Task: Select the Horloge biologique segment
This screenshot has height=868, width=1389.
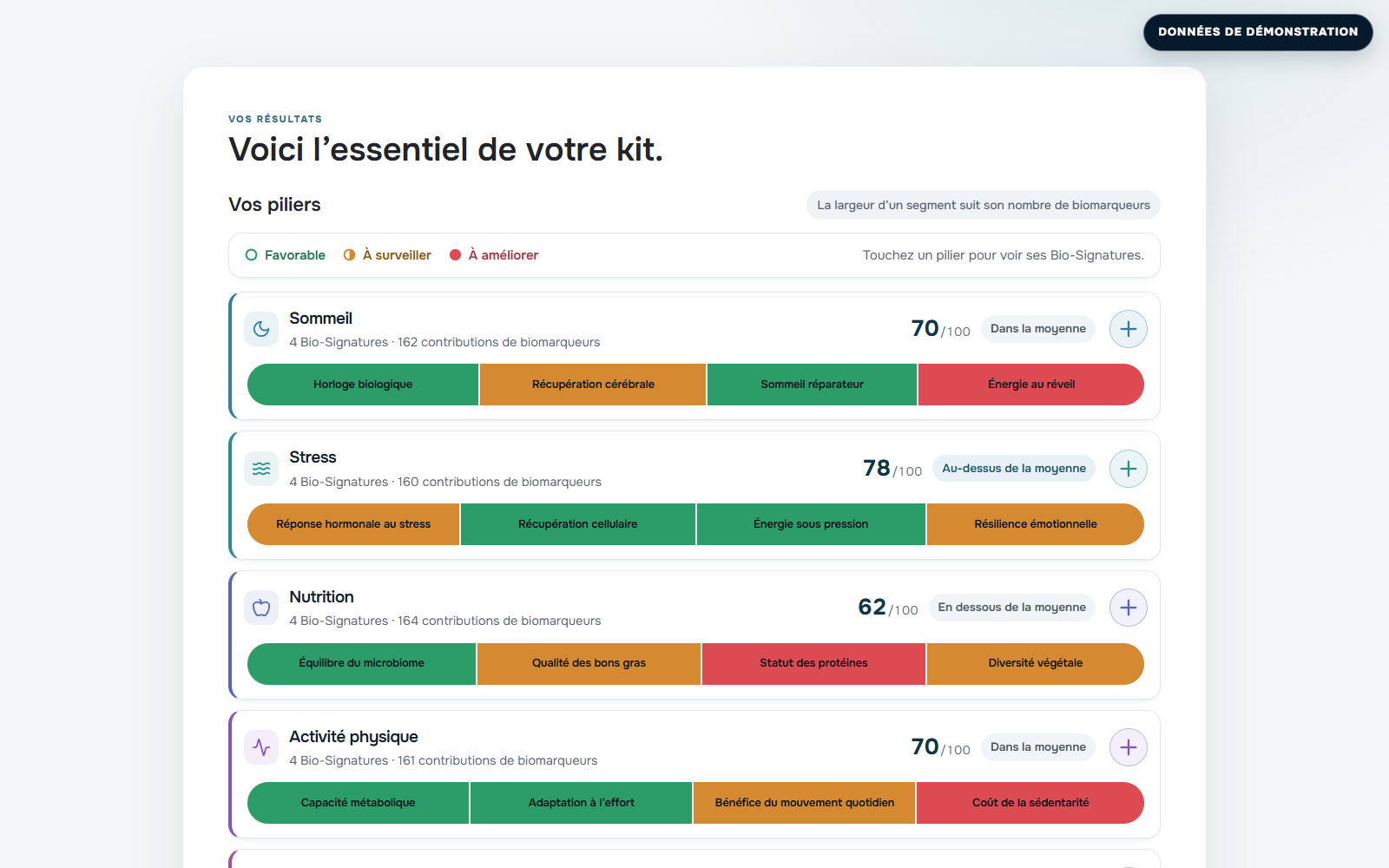Action: 363,385
